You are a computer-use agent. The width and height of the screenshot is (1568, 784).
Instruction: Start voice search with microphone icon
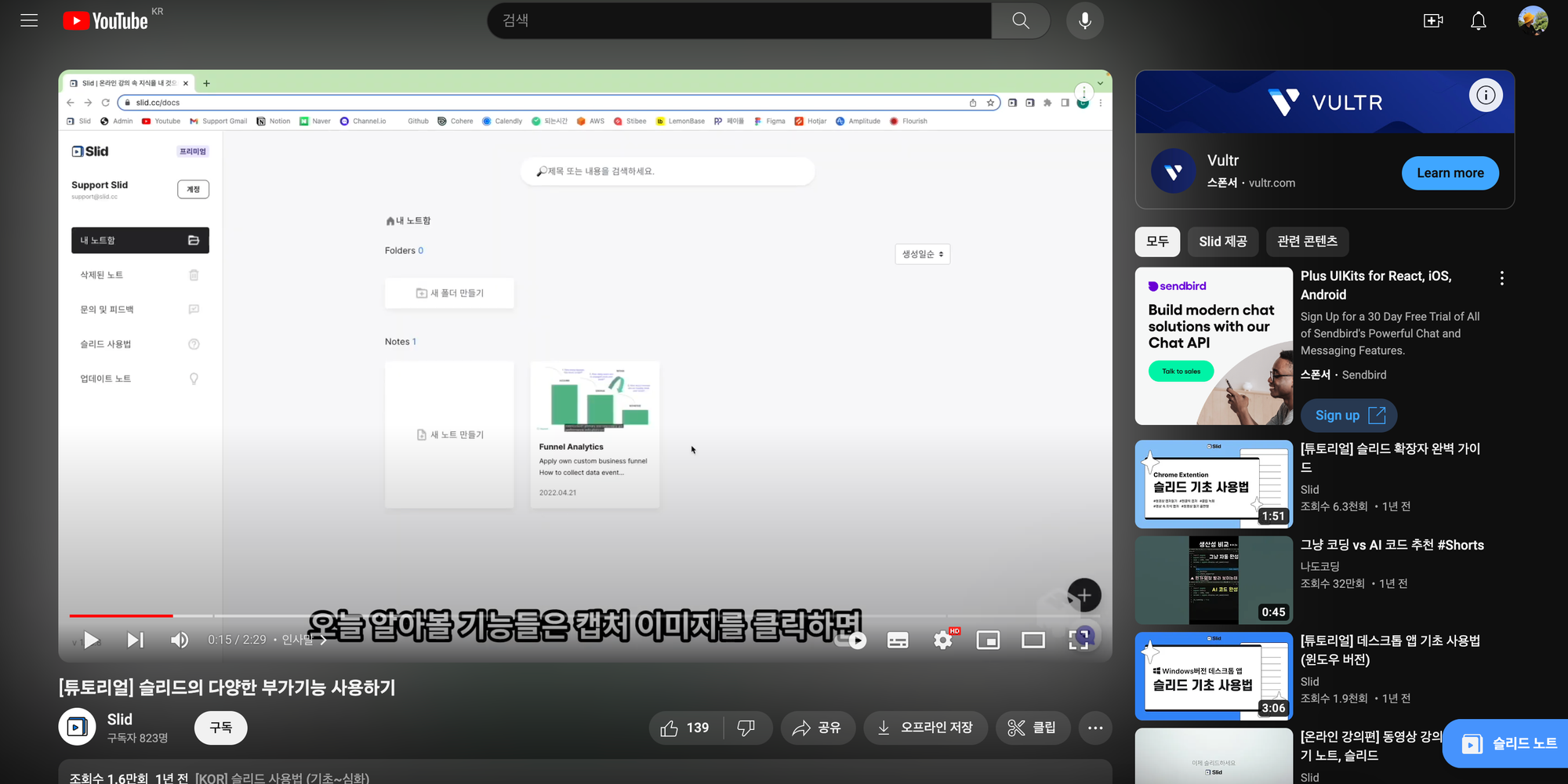[x=1084, y=20]
